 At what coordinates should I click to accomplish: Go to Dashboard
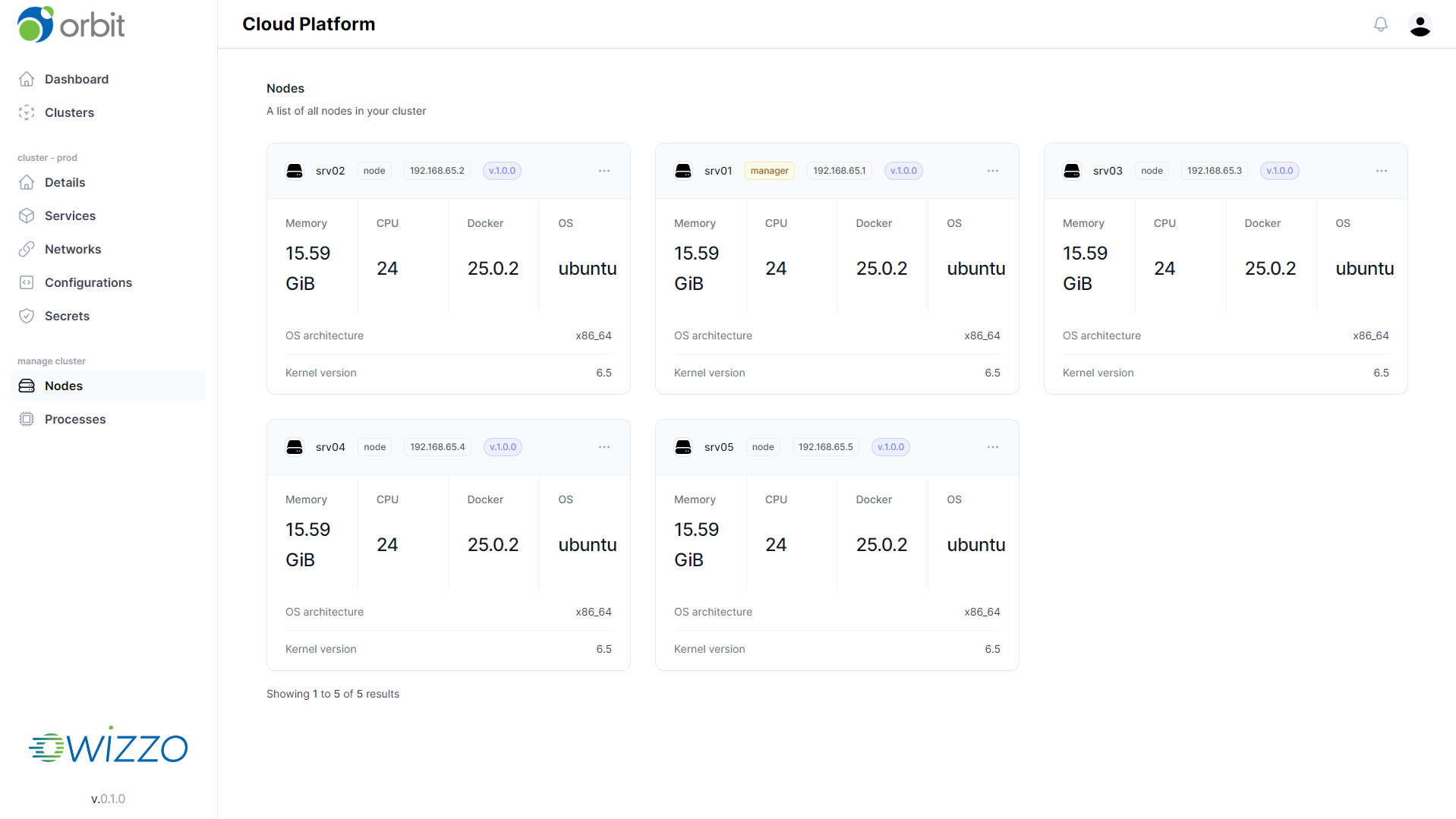click(x=109, y=79)
